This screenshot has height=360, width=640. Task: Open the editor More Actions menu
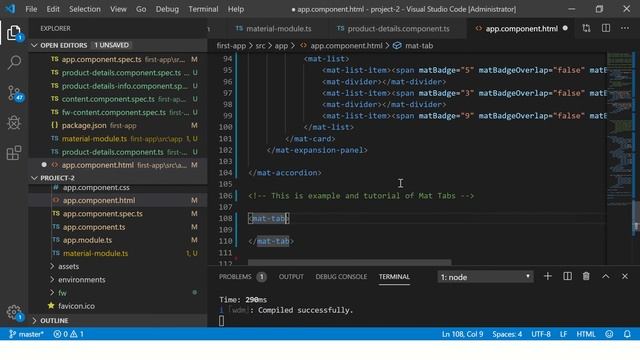click(625, 28)
